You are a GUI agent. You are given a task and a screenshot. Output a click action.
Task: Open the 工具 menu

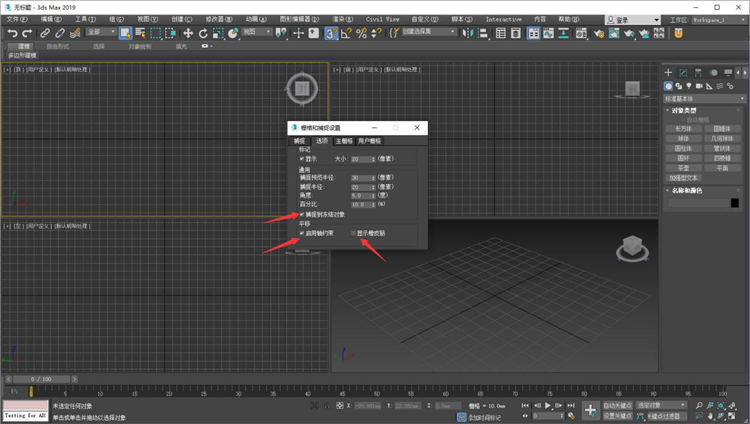(85, 19)
